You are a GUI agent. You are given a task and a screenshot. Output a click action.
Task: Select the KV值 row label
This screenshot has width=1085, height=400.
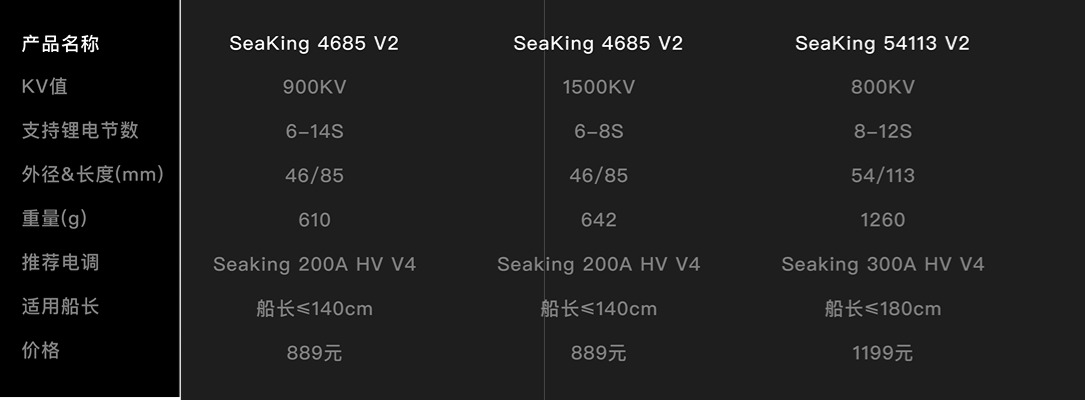pos(44,87)
